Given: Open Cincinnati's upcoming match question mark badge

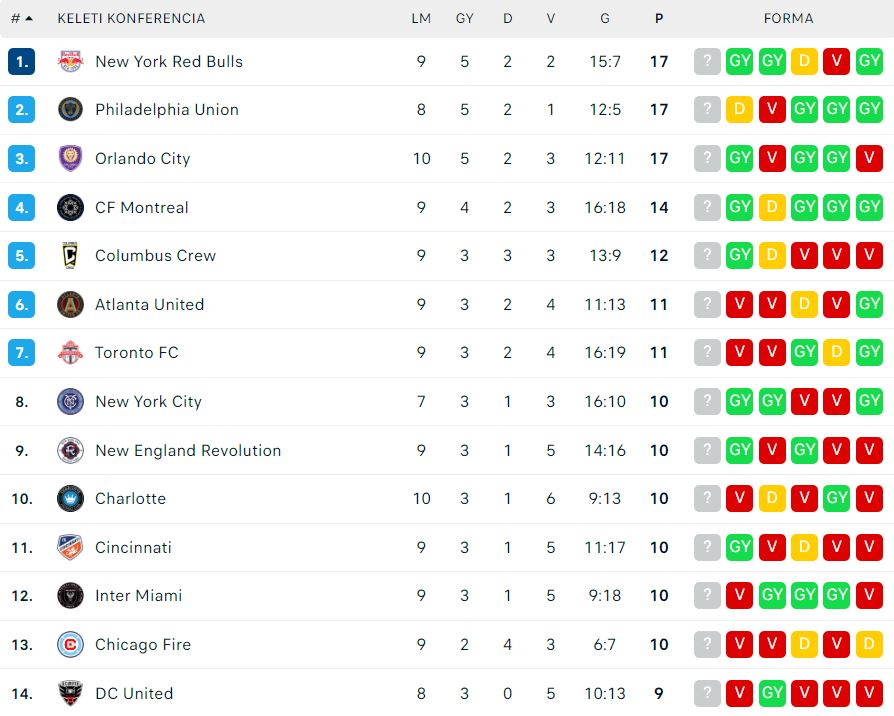Looking at the screenshot, I should point(707,547).
